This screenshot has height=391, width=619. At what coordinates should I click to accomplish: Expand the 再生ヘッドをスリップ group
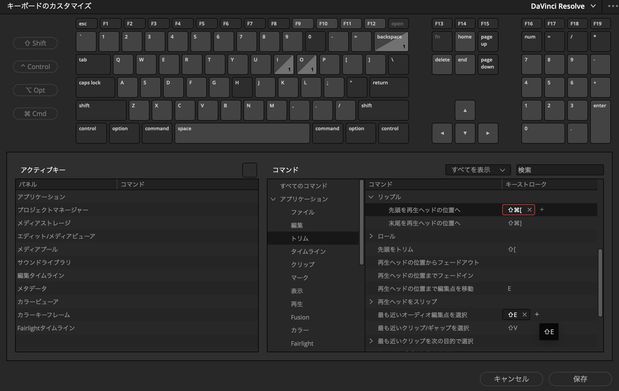pyautogui.click(x=371, y=302)
